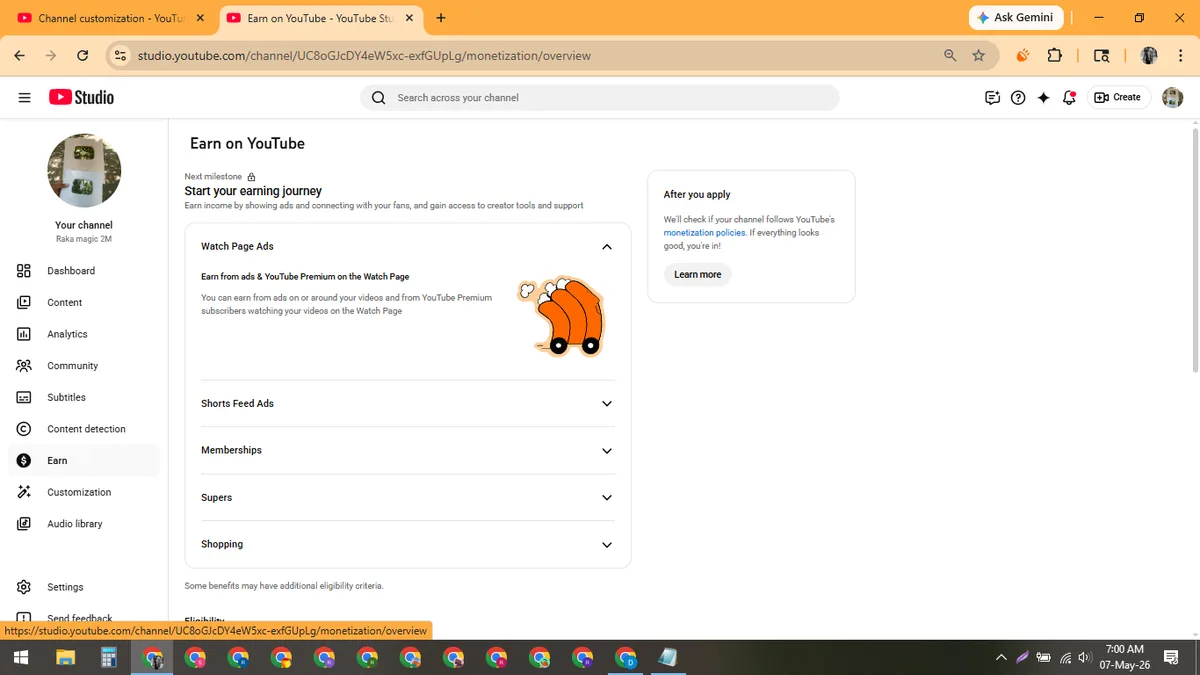
Task: Open the Windows Start menu
Action: point(20,657)
